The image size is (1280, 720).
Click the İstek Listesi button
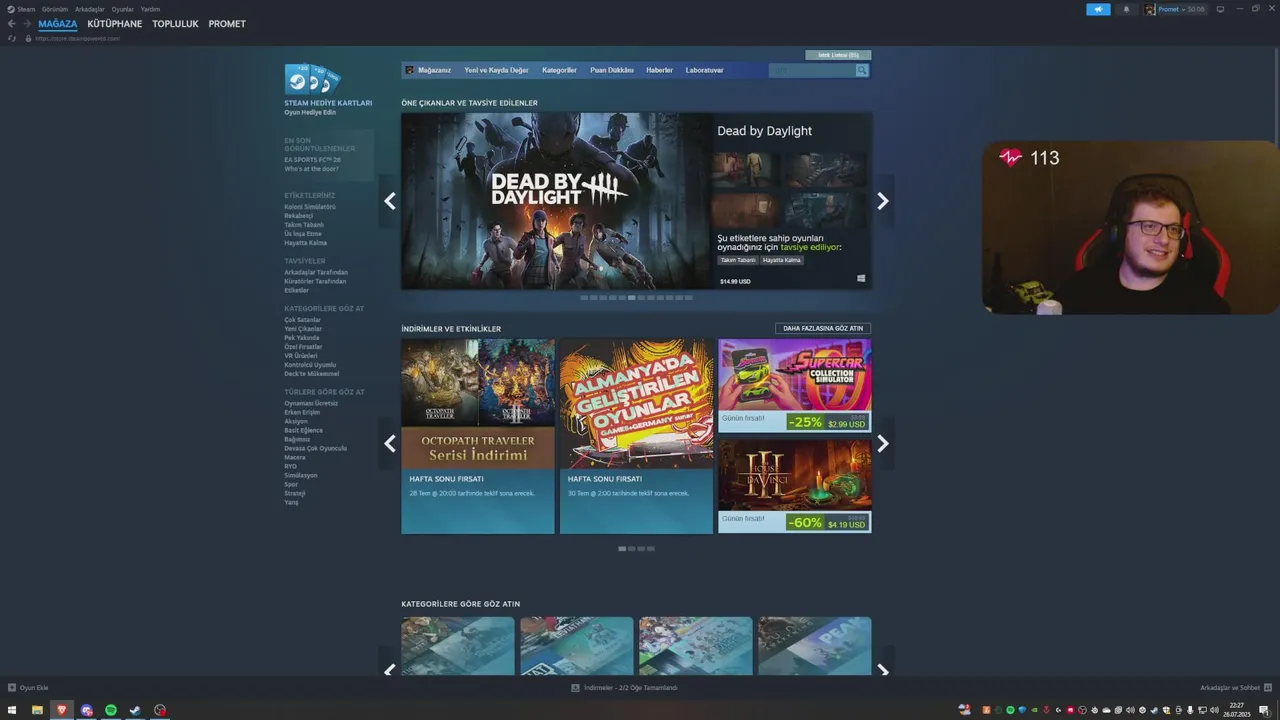[838, 55]
